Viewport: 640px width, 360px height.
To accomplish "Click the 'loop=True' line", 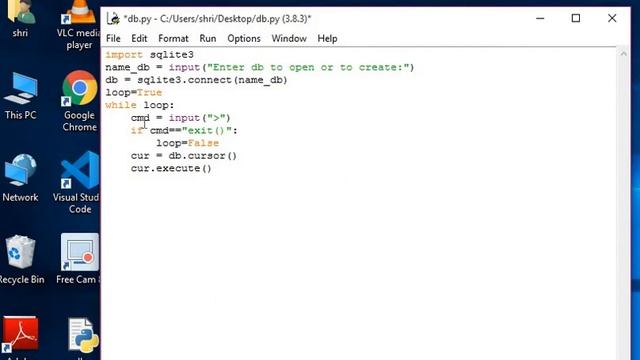I will (x=133, y=93).
